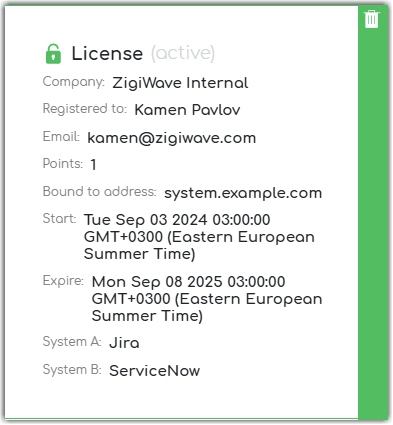
Task: Click the Registered to field label
Action: click(85, 109)
